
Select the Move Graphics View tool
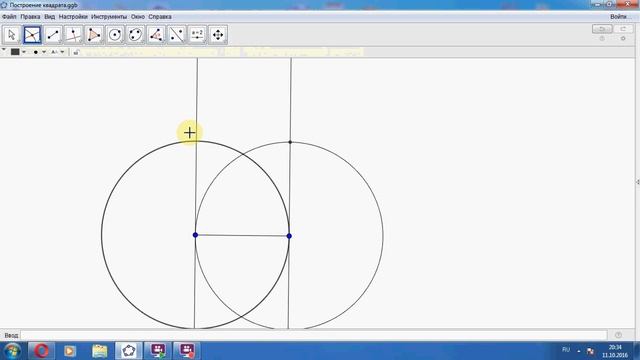coord(218,35)
